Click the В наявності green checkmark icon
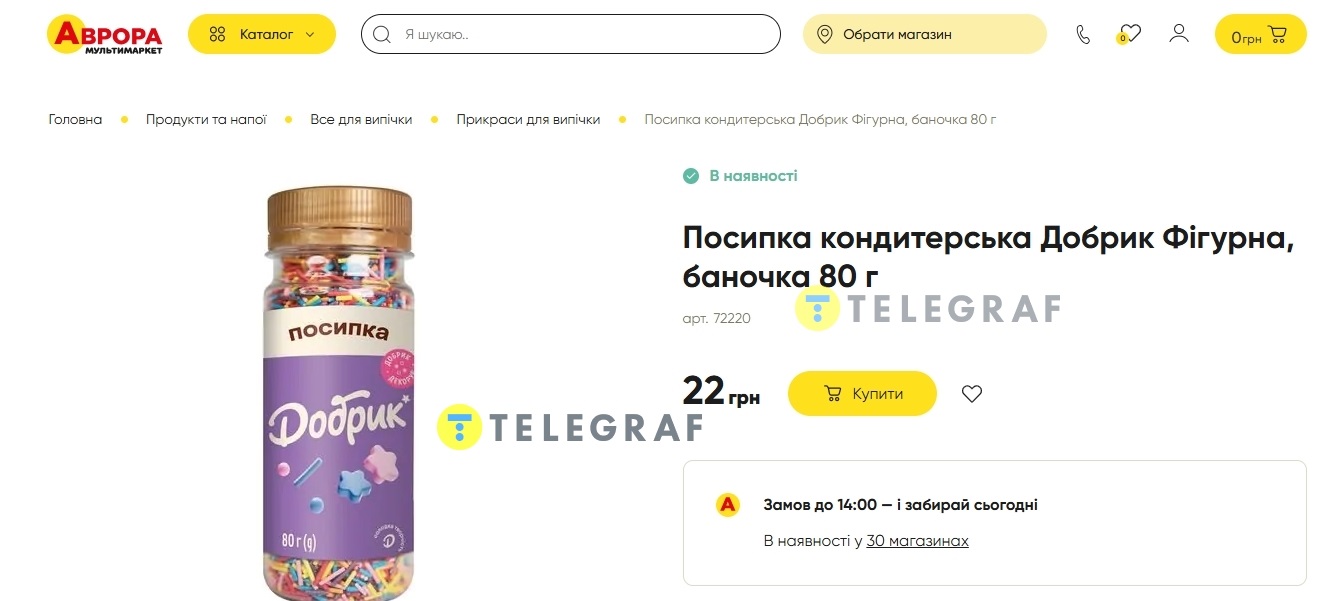The image size is (1342, 601). pos(690,176)
